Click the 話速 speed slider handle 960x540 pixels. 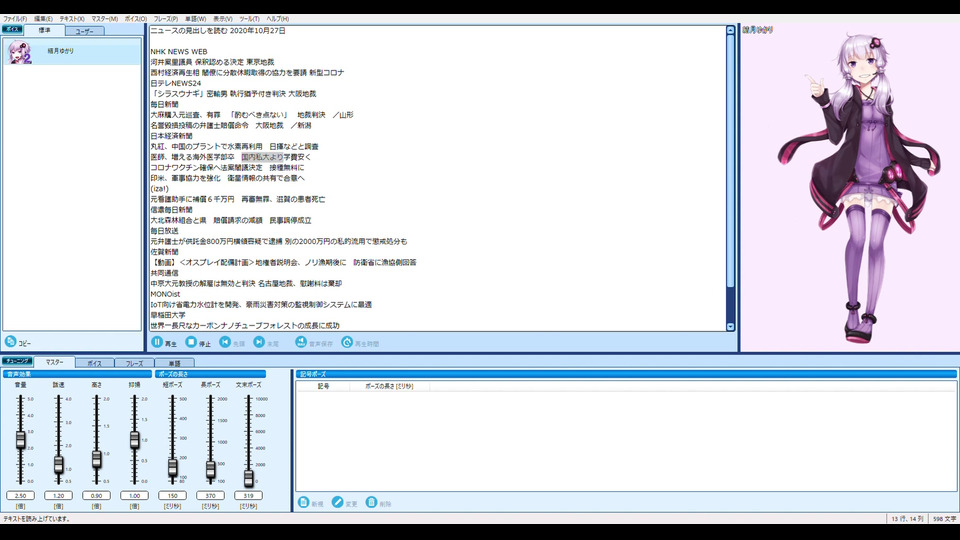tap(58, 465)
